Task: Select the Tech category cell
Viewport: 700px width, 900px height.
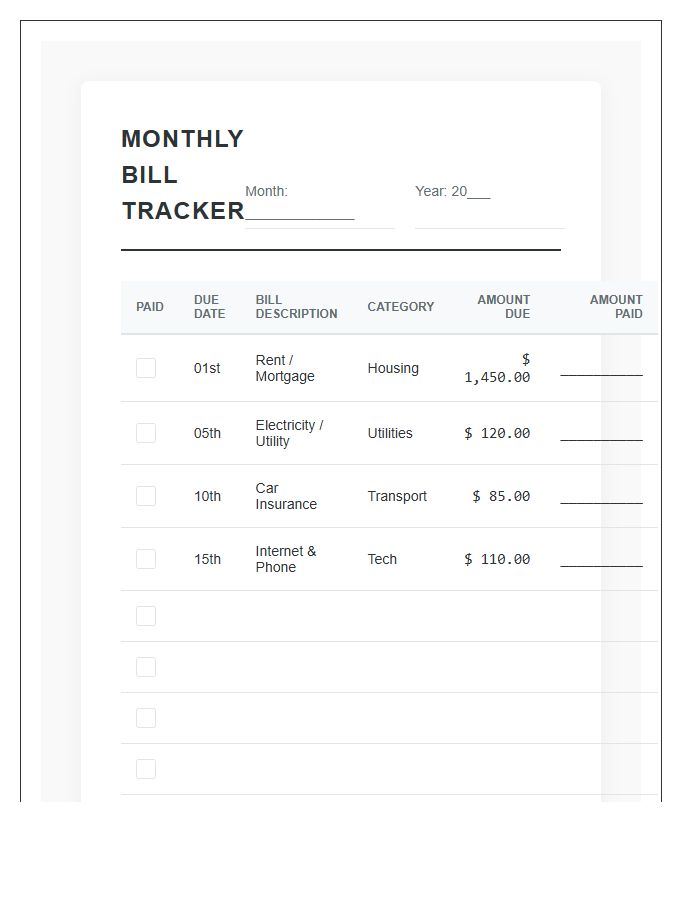Action: point(382,560)
